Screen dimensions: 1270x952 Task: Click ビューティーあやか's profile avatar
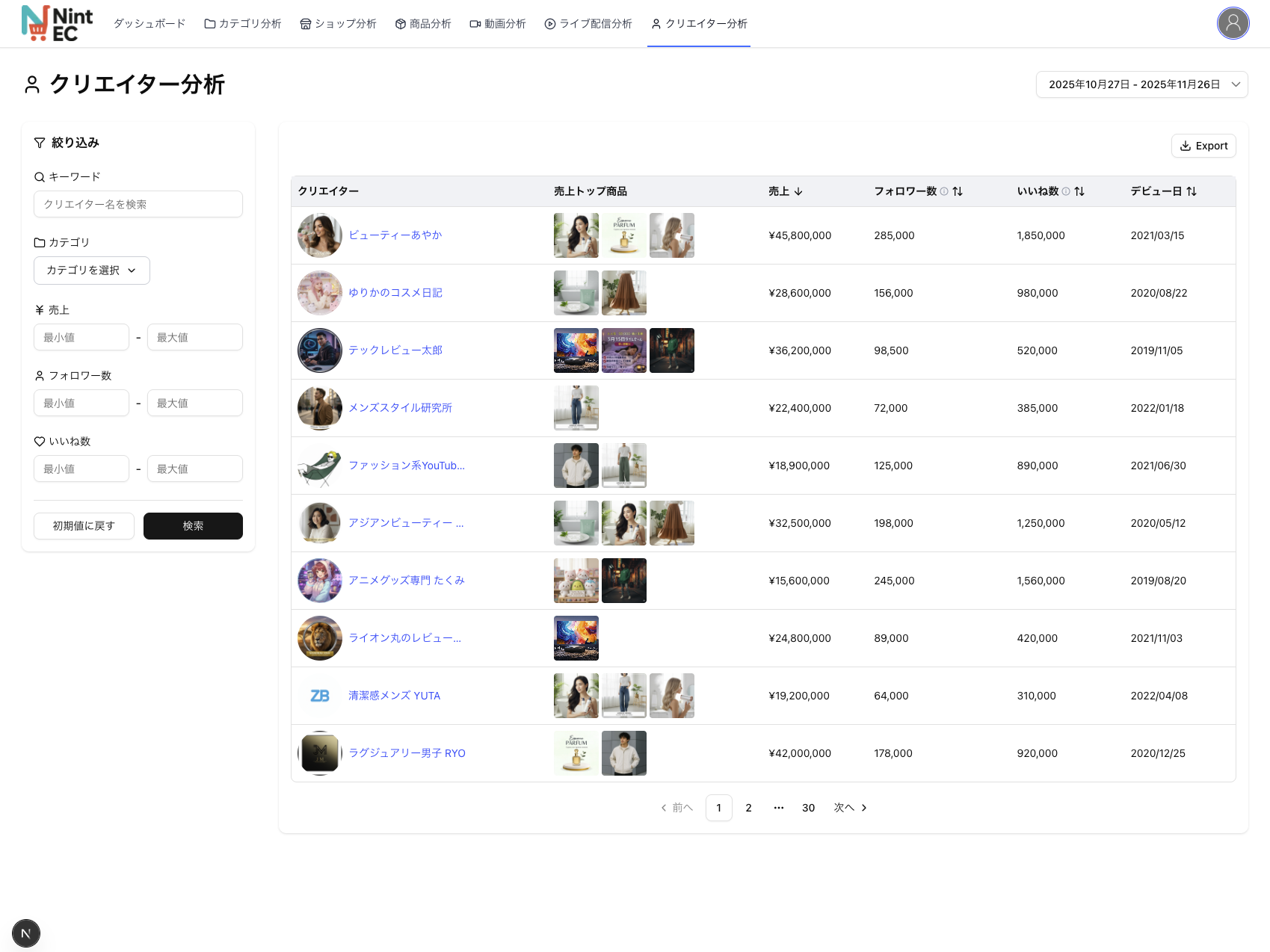tap(320, 235)
